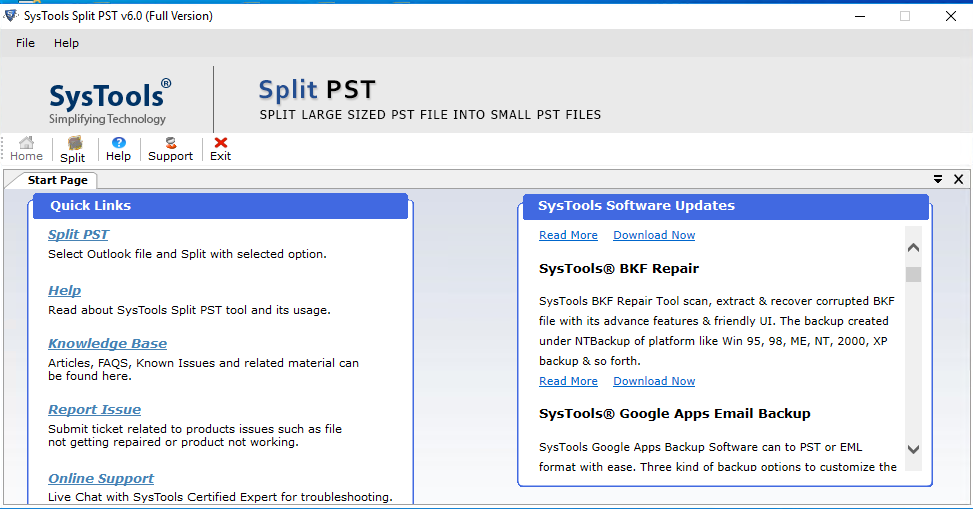The height and width of the screenshot is (509, 973).
Task: Open the Report Issue link
Action: click(x=94, y=410)
